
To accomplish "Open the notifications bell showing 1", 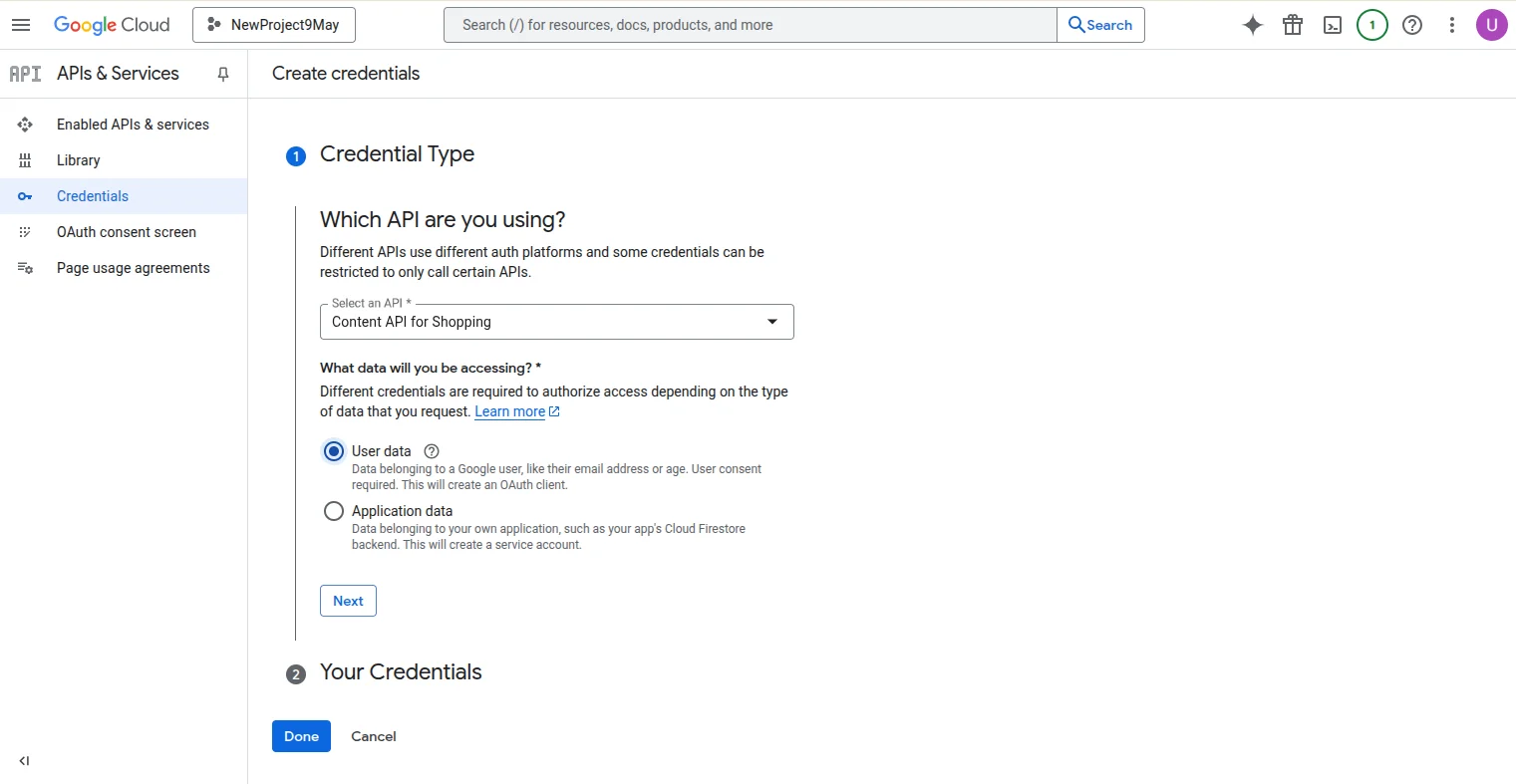I will (1371, 25).
